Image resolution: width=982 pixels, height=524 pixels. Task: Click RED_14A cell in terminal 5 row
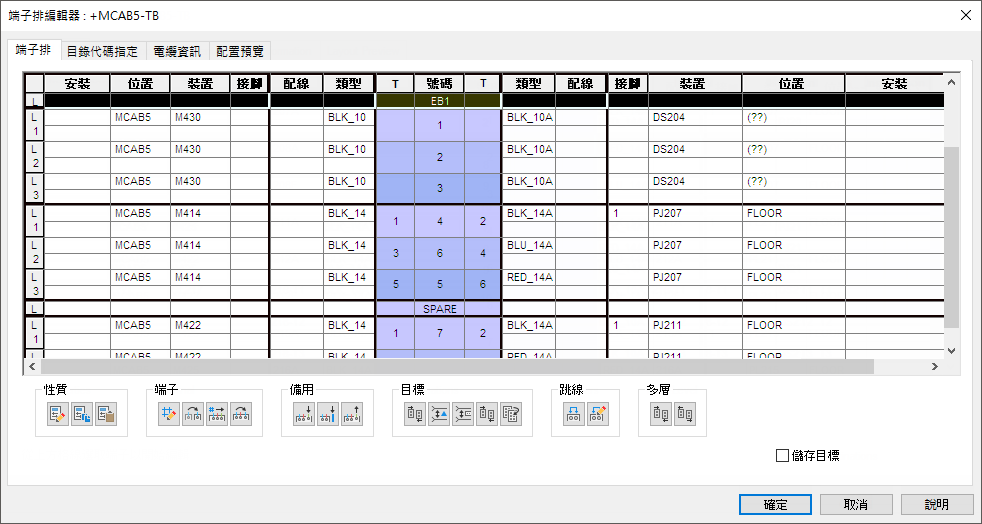click(529, 277)
